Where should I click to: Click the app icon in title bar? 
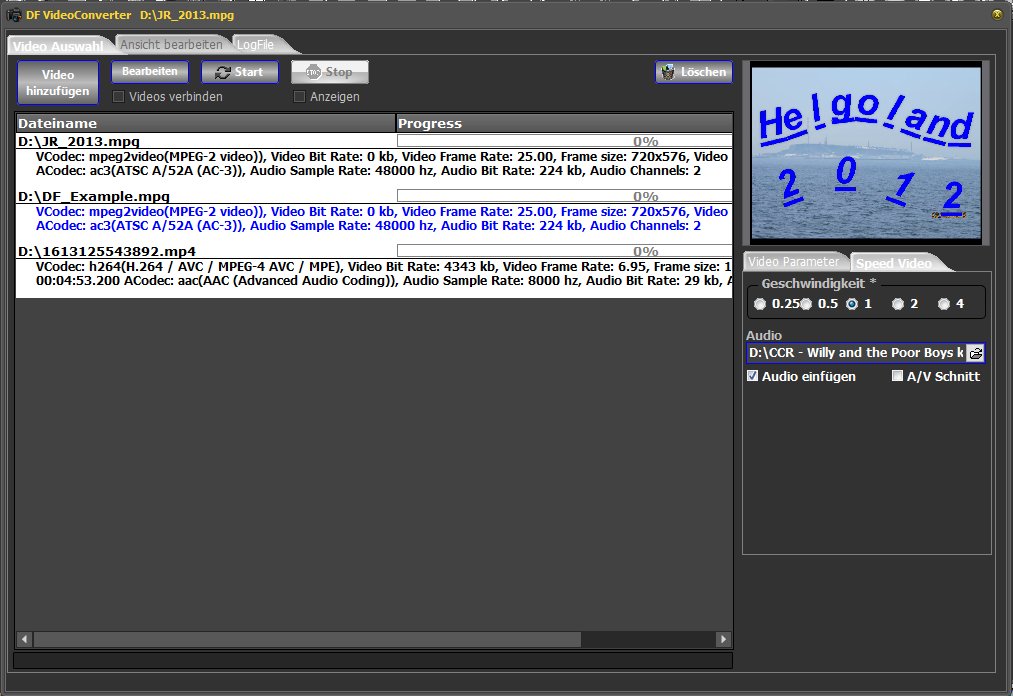(x=15, y=15)
